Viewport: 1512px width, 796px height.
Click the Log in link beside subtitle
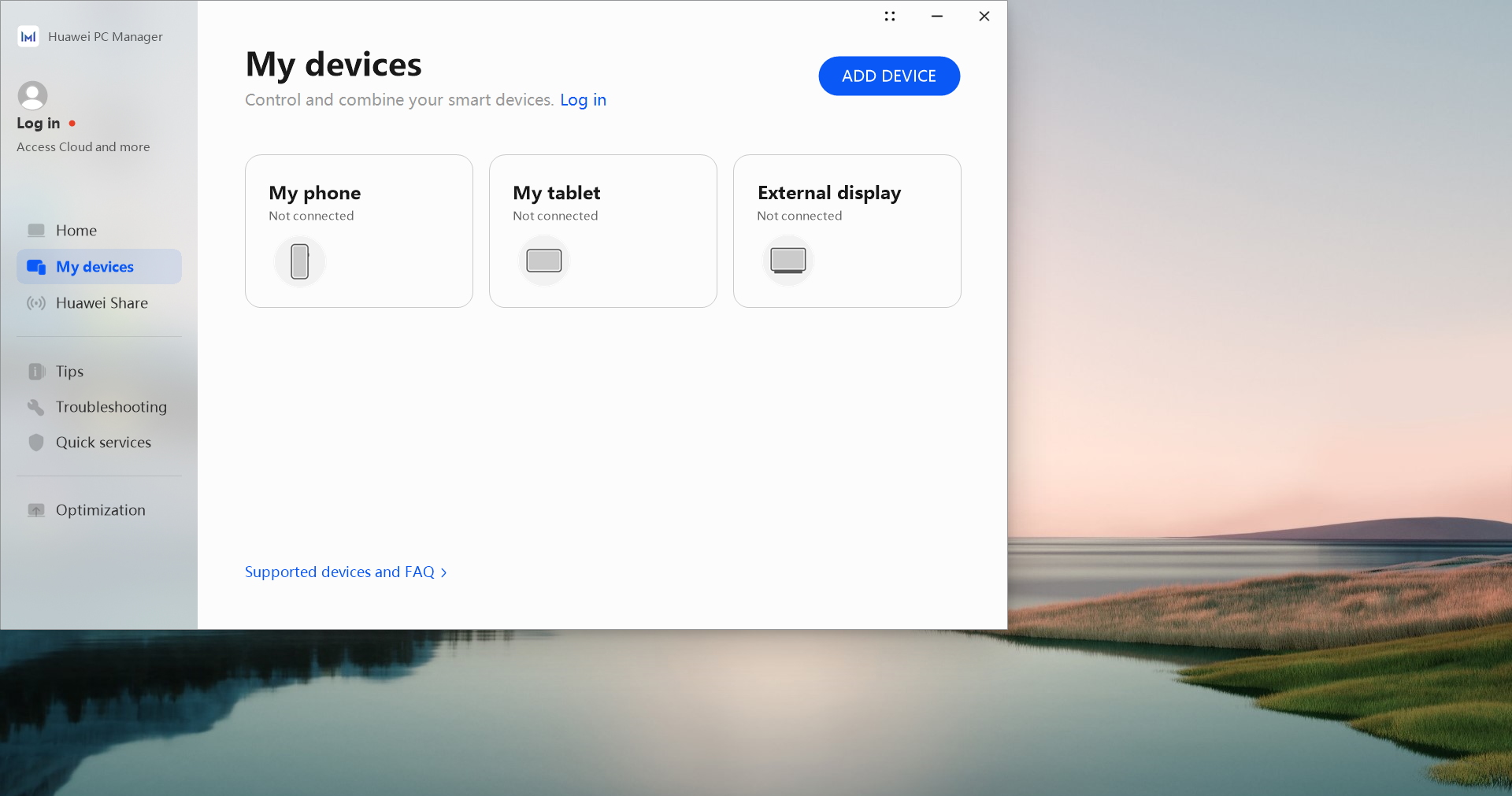(x=584, y=100)
